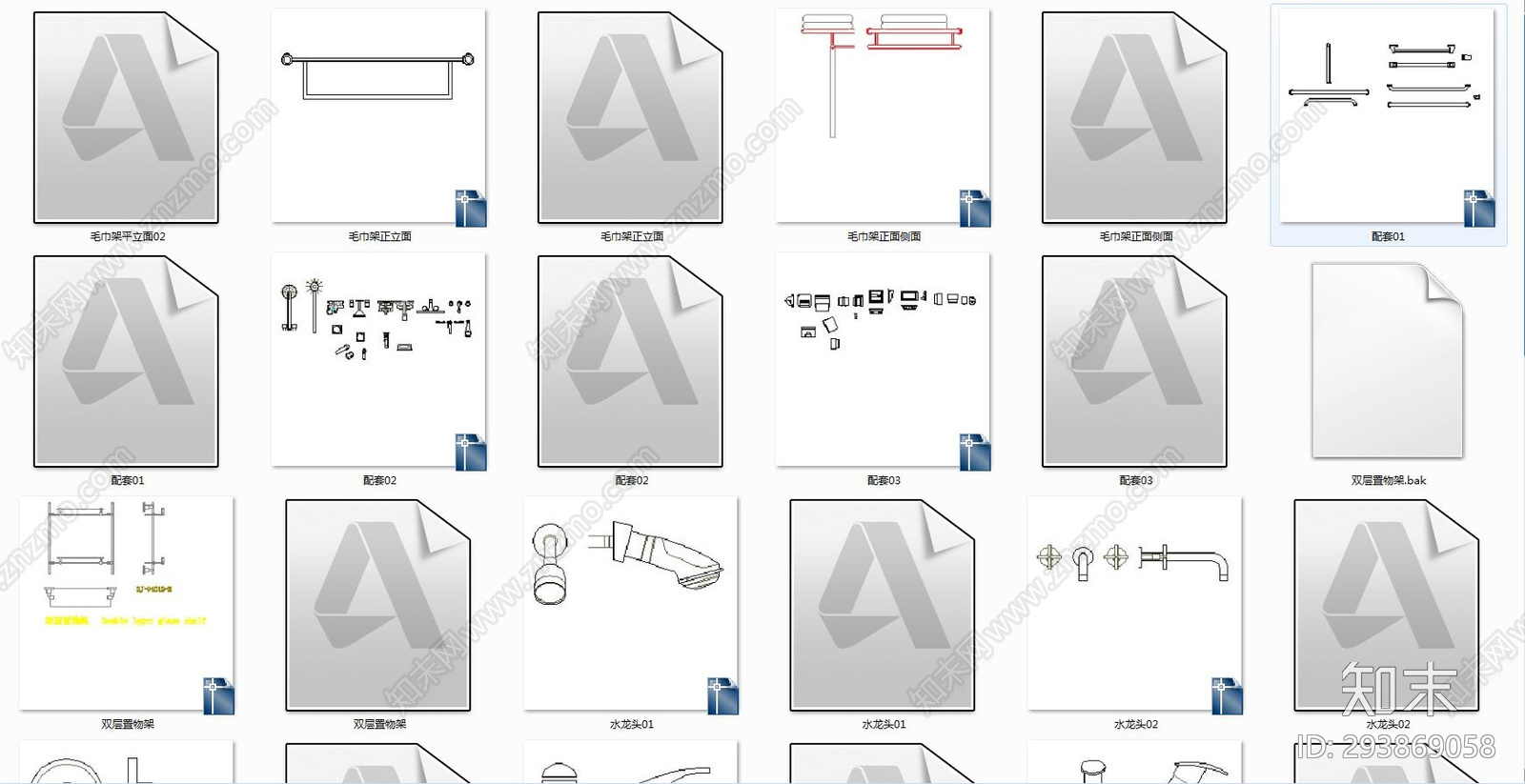
Task: Select the 水龙头02 file with wall faucet preview
Action: pyautogui.click(x=1134, y=604)
